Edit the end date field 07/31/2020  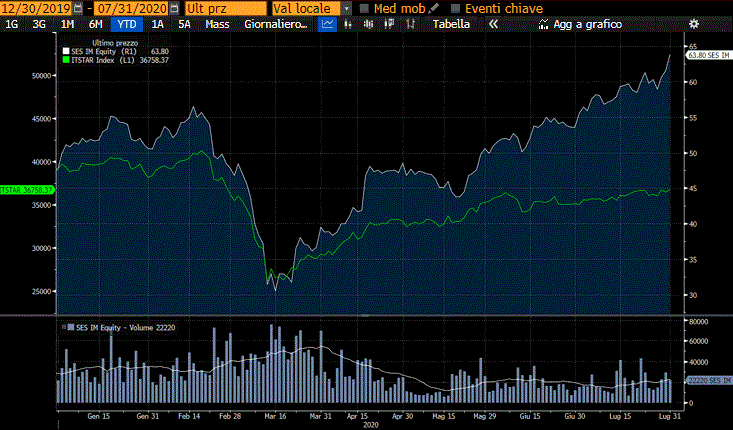pos(132,8)
